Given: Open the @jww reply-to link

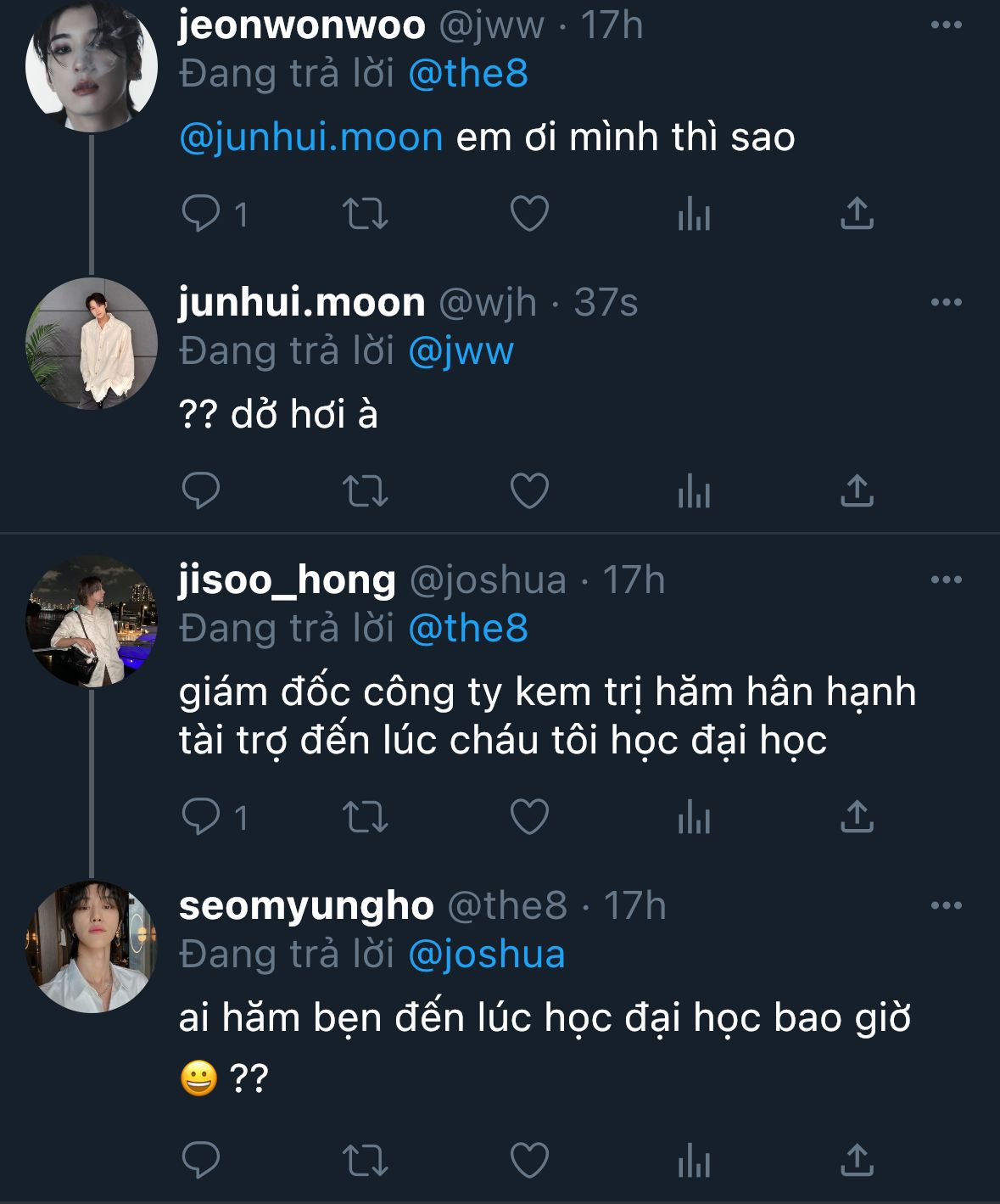Looking at the screenshot, I should (x=461, y=351).
